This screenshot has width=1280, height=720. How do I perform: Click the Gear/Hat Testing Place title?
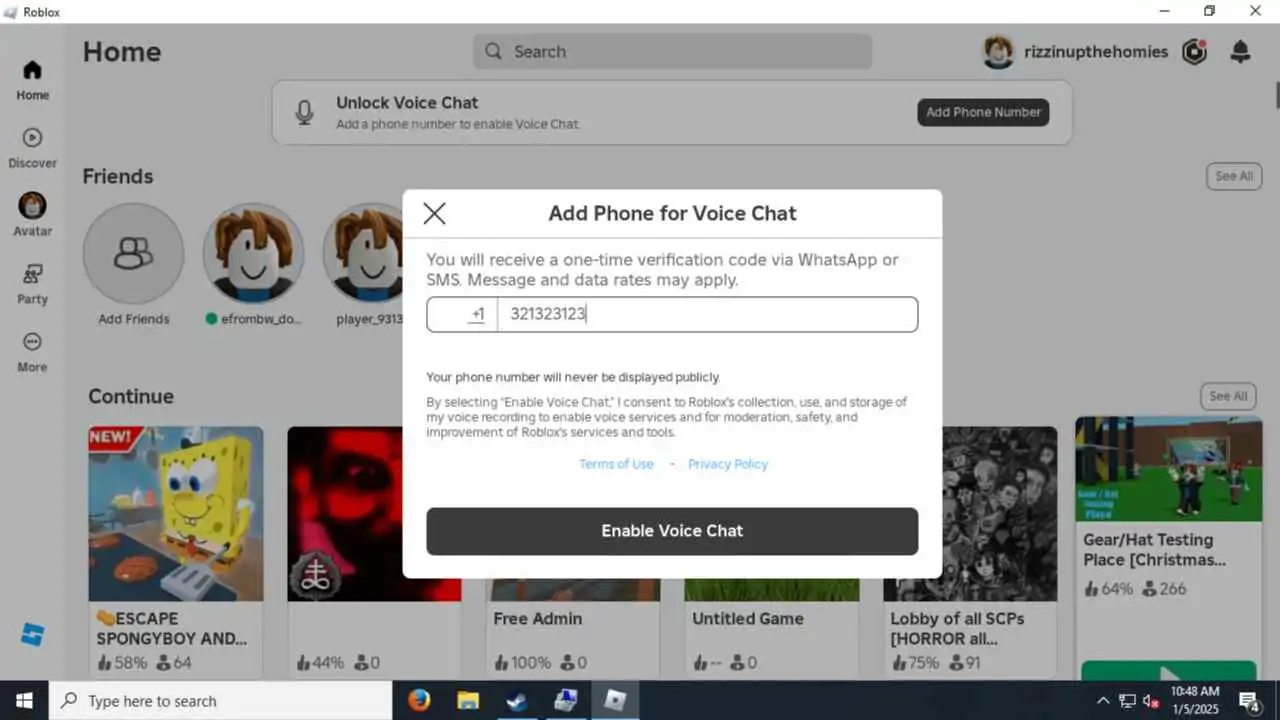point(1154,550)
